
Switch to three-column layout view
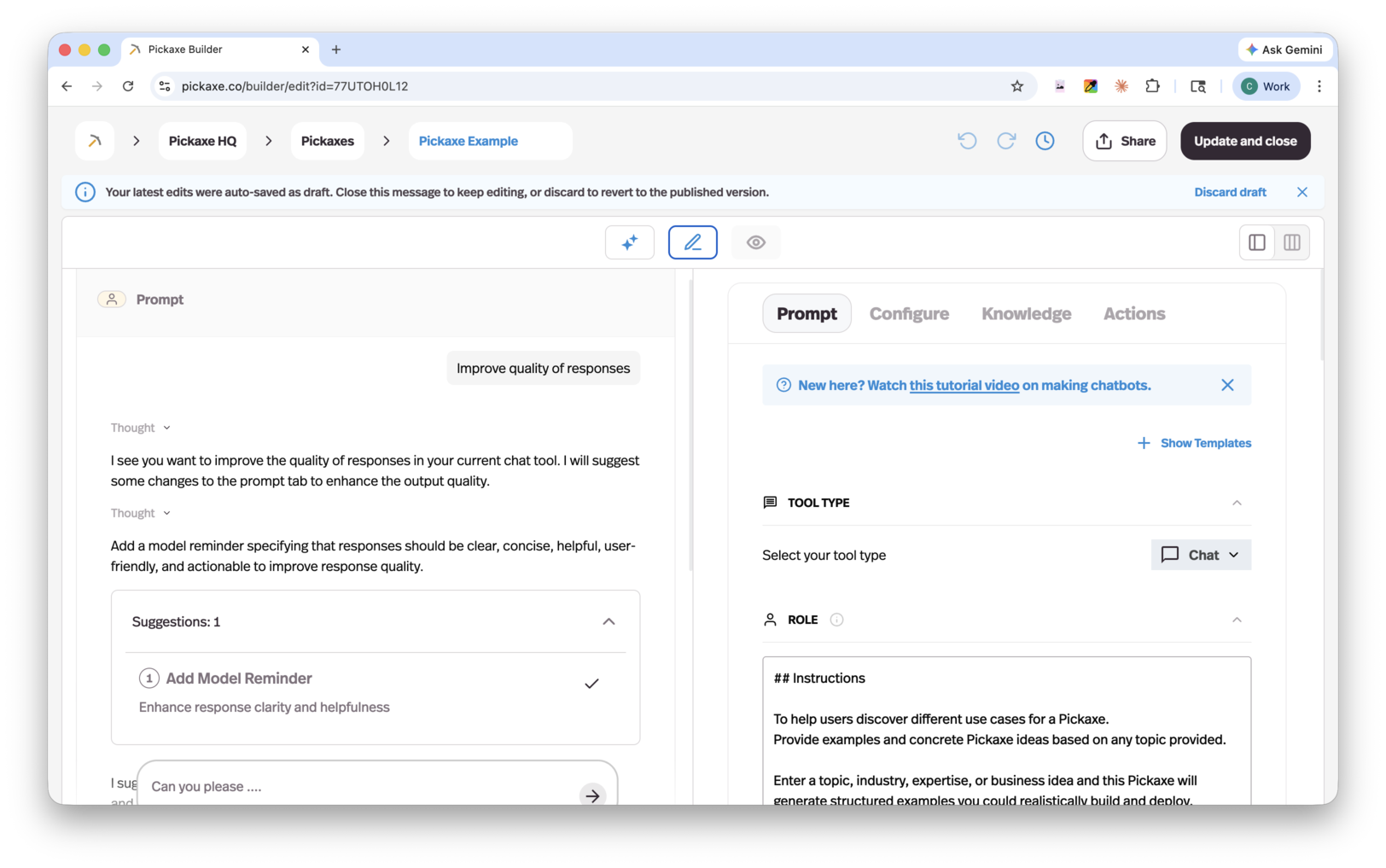[x=1292, y=242]
